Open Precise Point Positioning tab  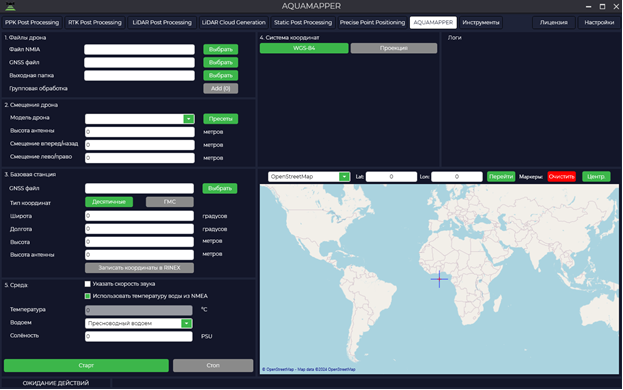click(x=372, y=23)
